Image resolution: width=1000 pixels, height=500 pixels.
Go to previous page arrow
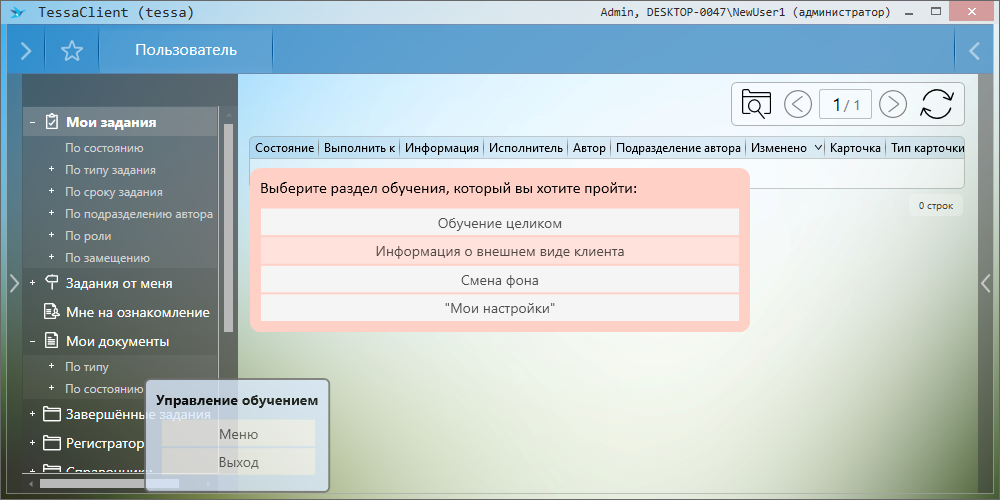(x=798, y=104)
